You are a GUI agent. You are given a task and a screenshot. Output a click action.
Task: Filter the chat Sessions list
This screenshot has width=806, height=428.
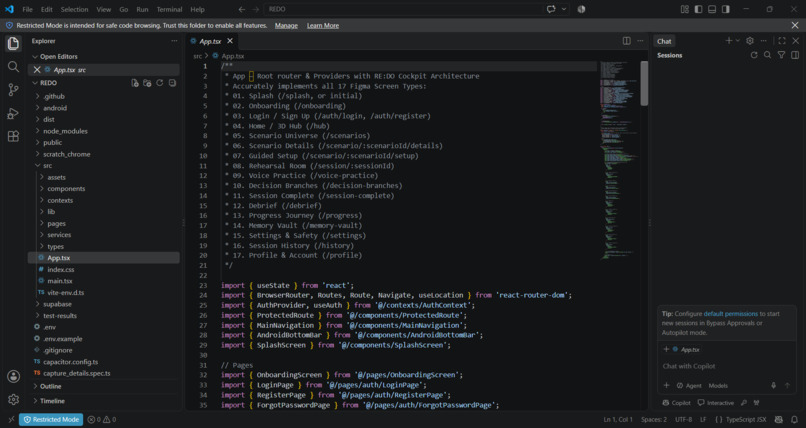[781, 55]
